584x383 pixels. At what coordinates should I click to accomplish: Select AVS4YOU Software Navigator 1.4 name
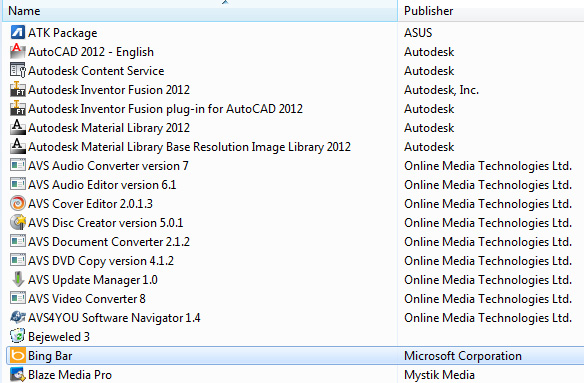(114, 318)
